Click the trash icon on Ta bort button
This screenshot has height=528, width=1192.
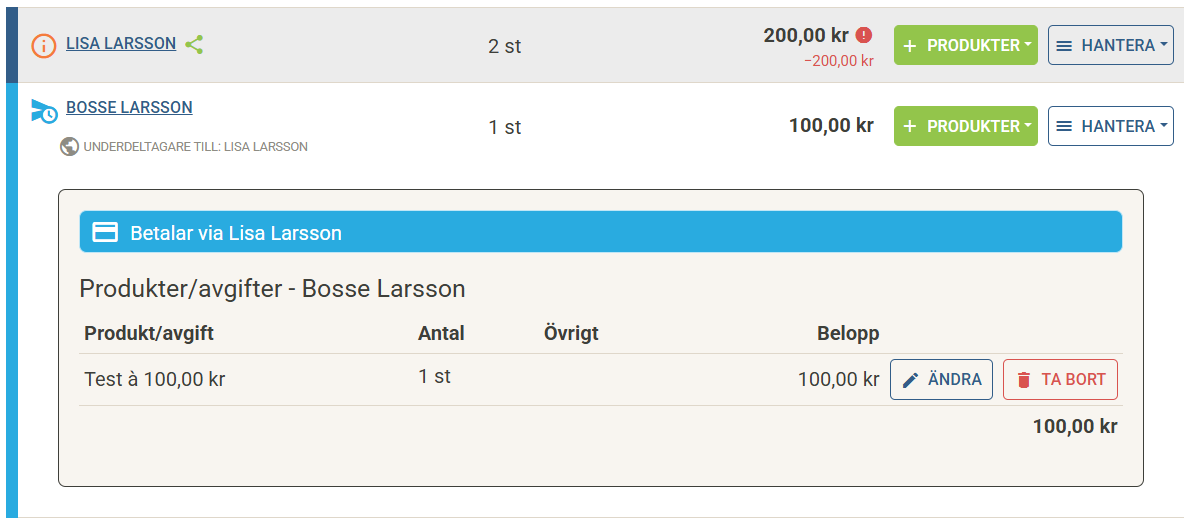pyautogui.click(x=1023, y=380)
